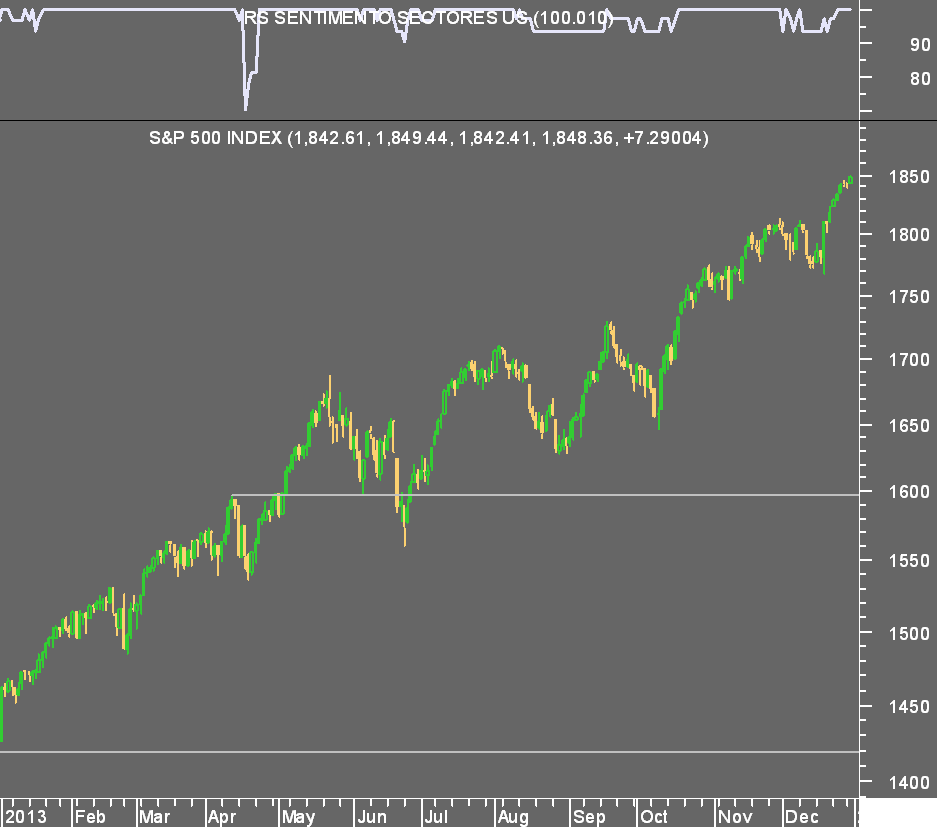The image size is (937, 827).
Task: Click the Feb label on date axis
Action: [90, 817]
